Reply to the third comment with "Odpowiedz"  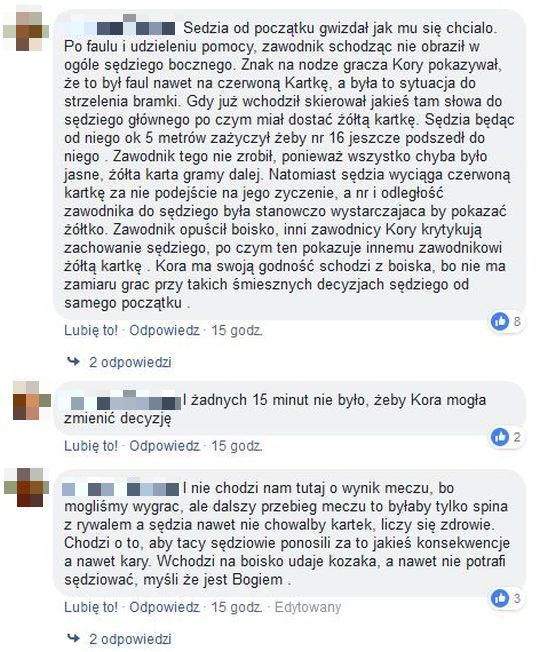pyautogui.click(x=164, y=607)
